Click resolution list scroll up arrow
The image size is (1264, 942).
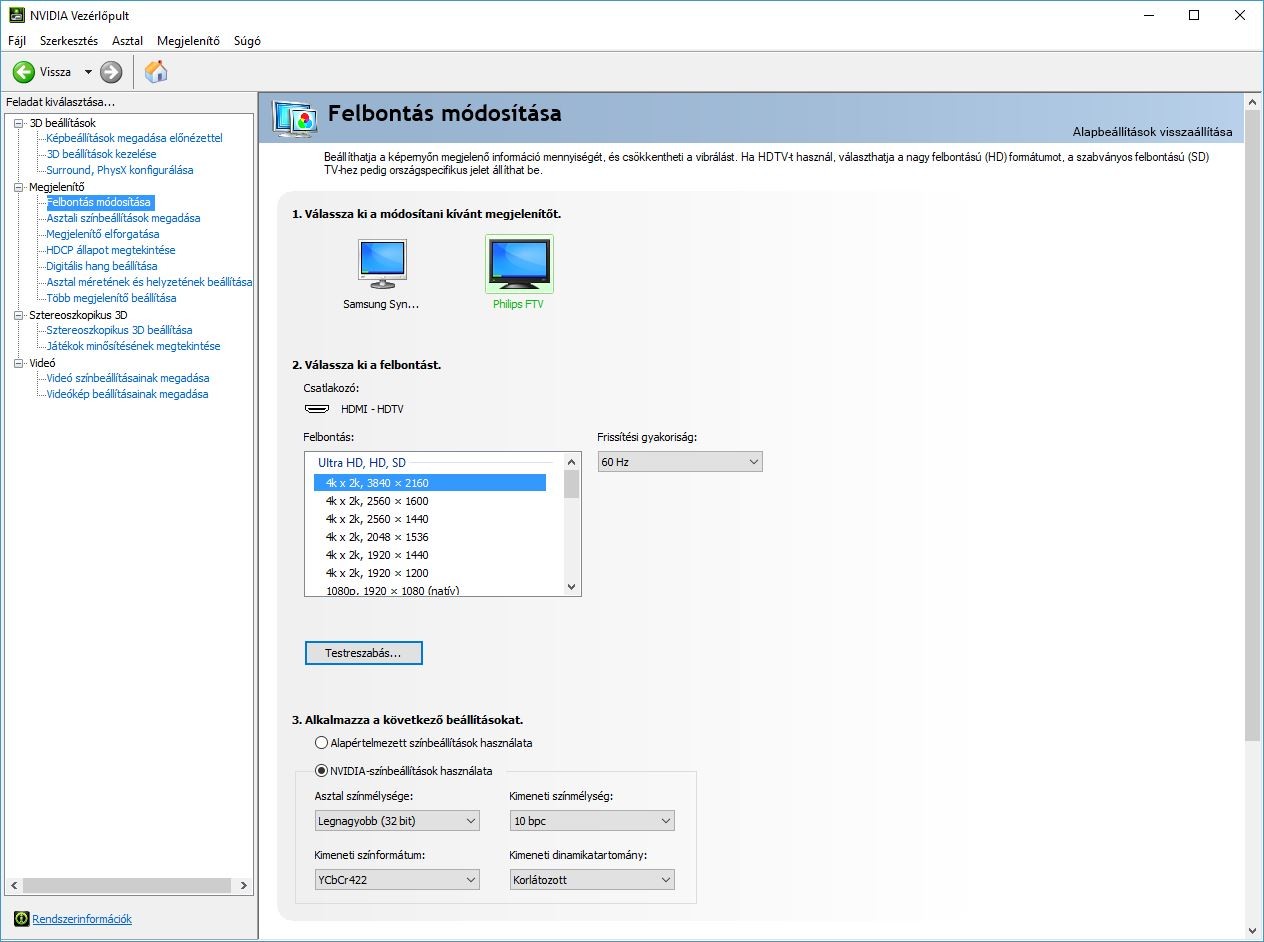[572, 462]
